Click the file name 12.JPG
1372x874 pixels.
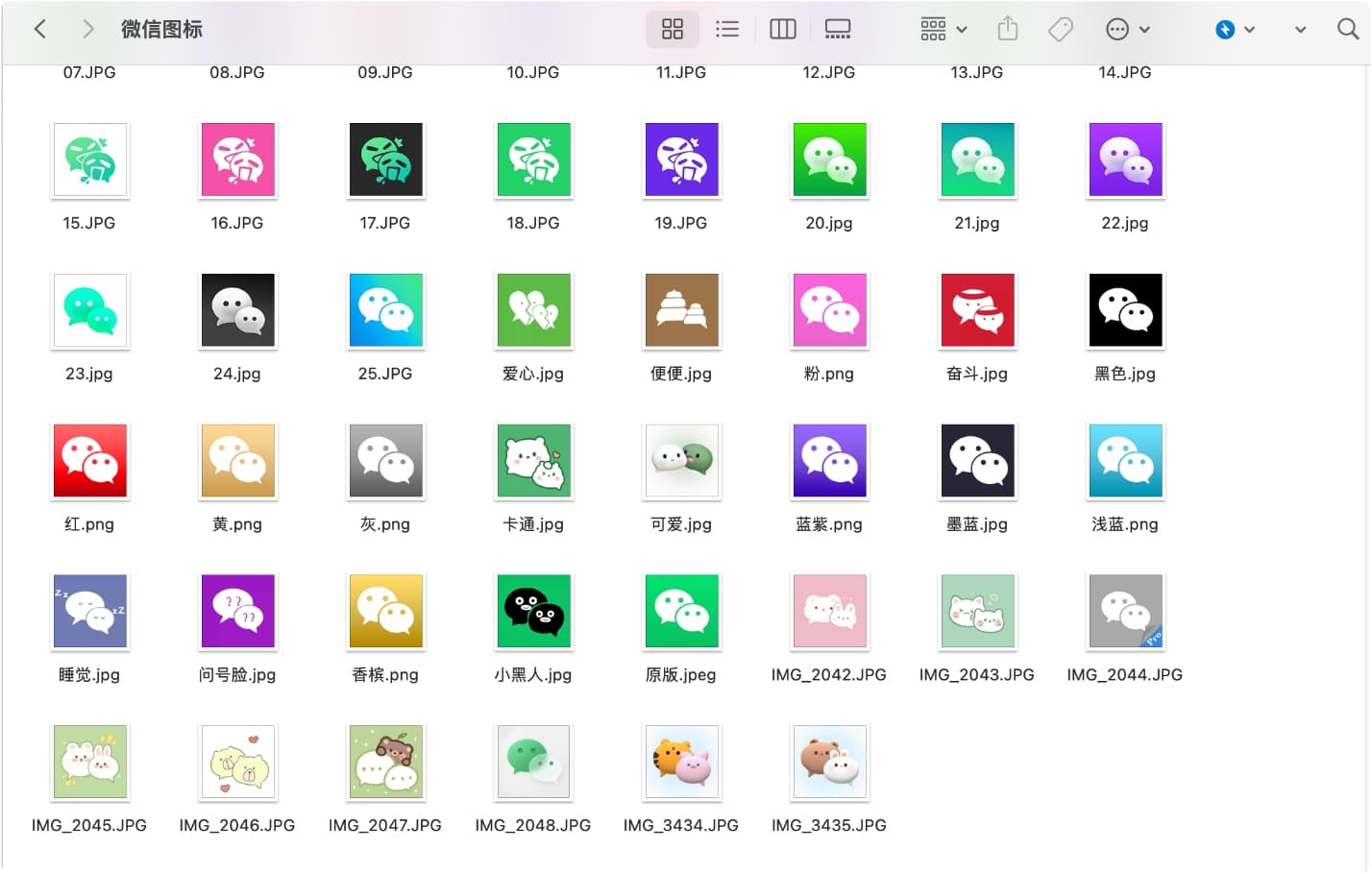[x=829, y=72]
